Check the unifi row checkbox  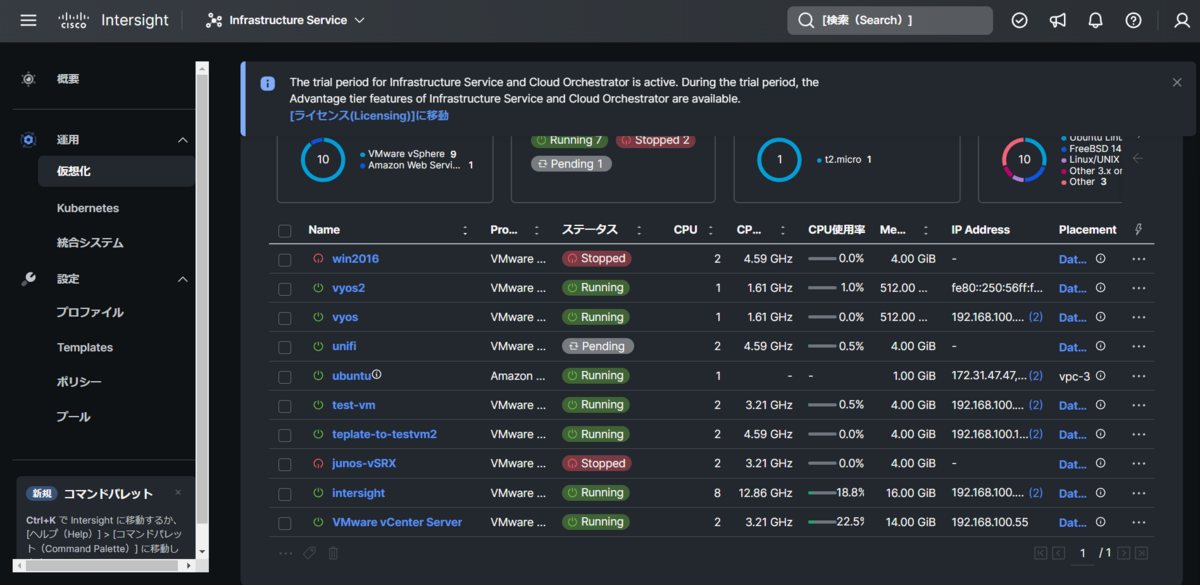pyautogui.click(x=285, y=348)
